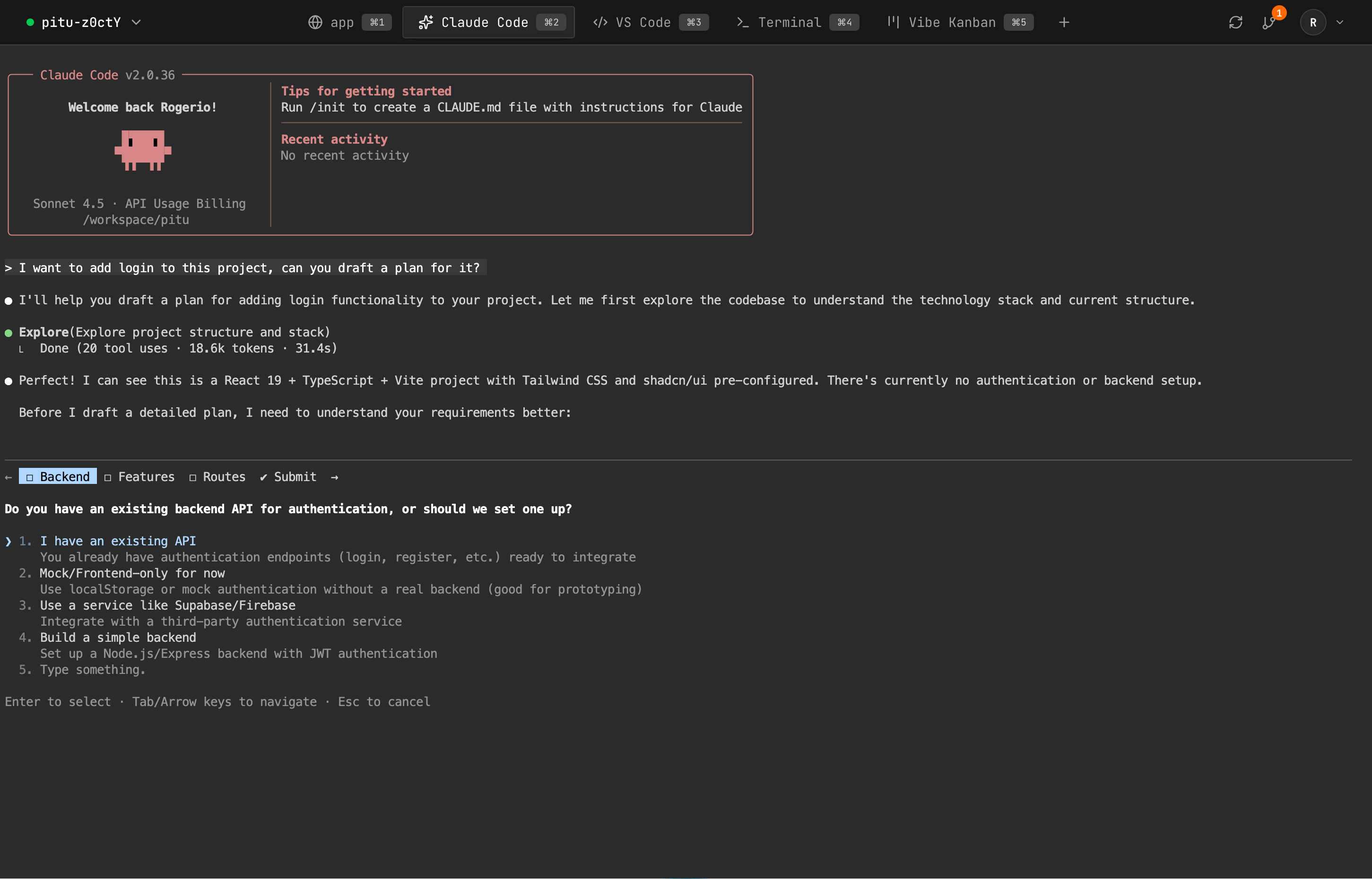Add a new tab with the plus icon

[1063, 22]
